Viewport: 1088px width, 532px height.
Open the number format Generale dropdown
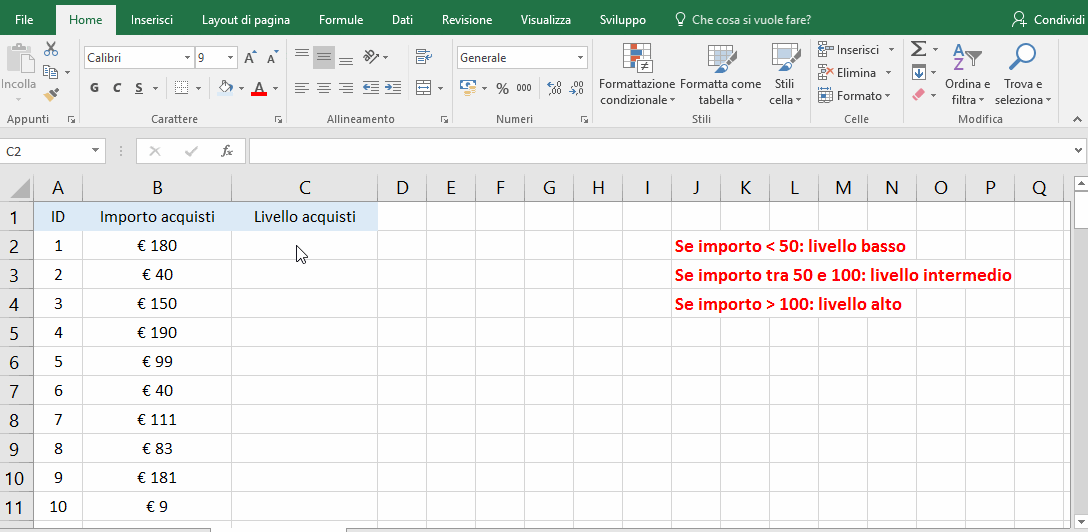pyautogui.click(x=581, y=58)
